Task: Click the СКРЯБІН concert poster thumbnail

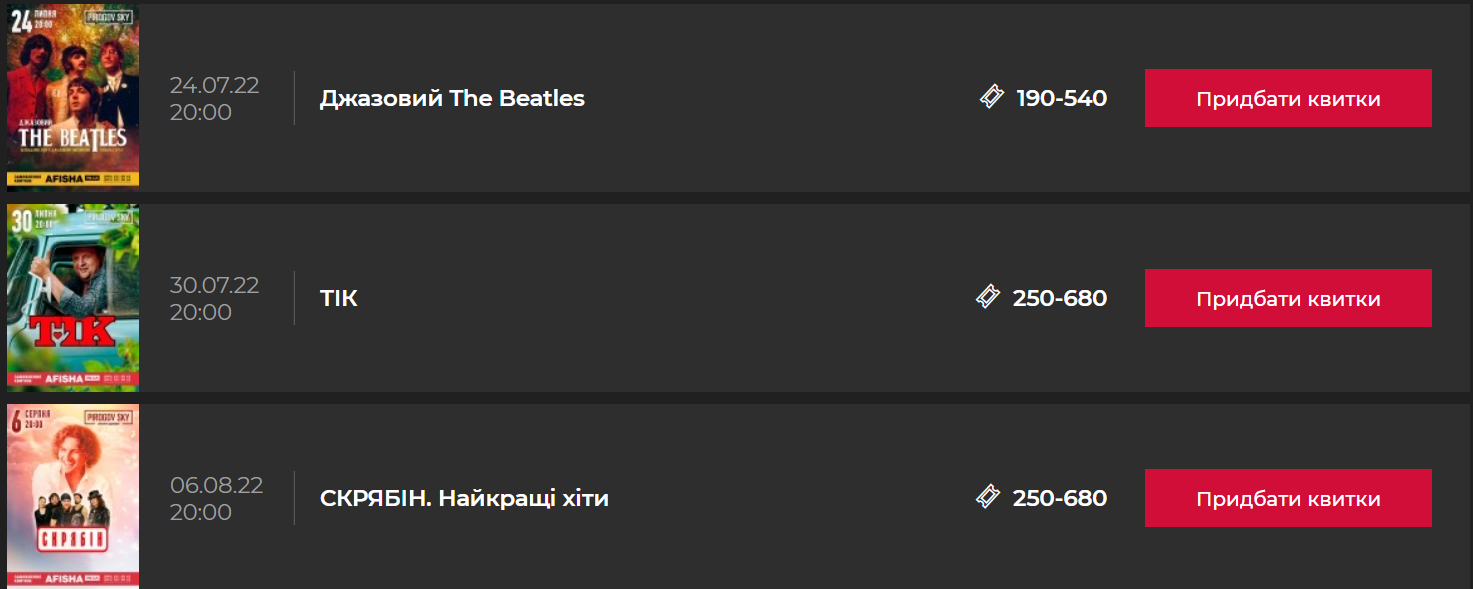Action: point(73,497)
